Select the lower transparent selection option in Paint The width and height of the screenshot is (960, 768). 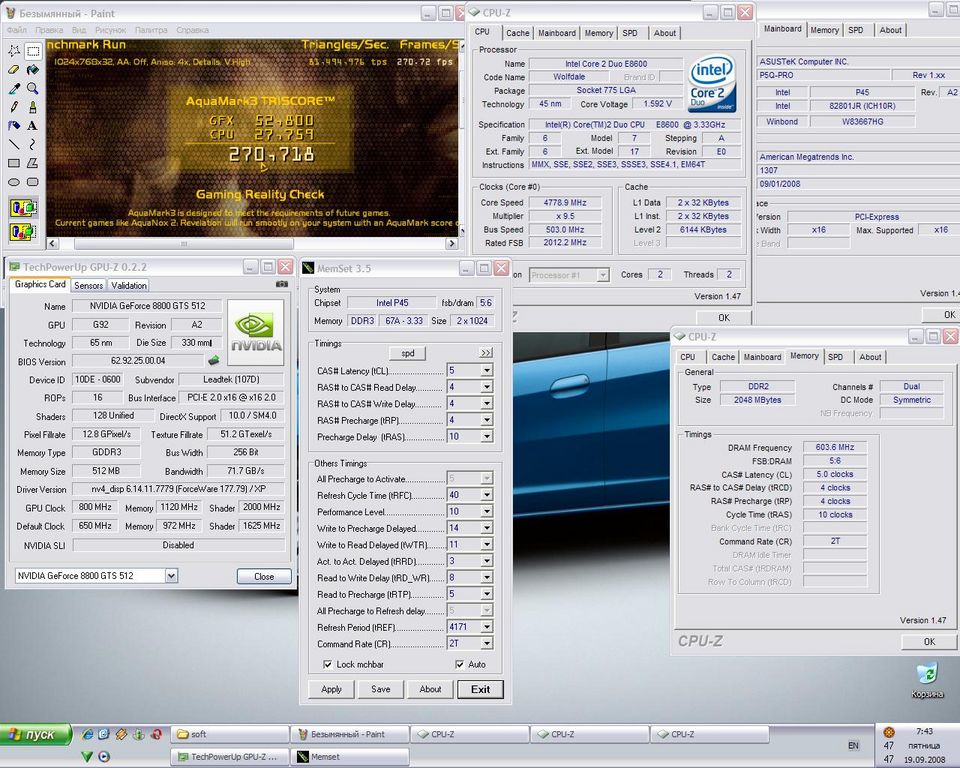click(23, 232)
